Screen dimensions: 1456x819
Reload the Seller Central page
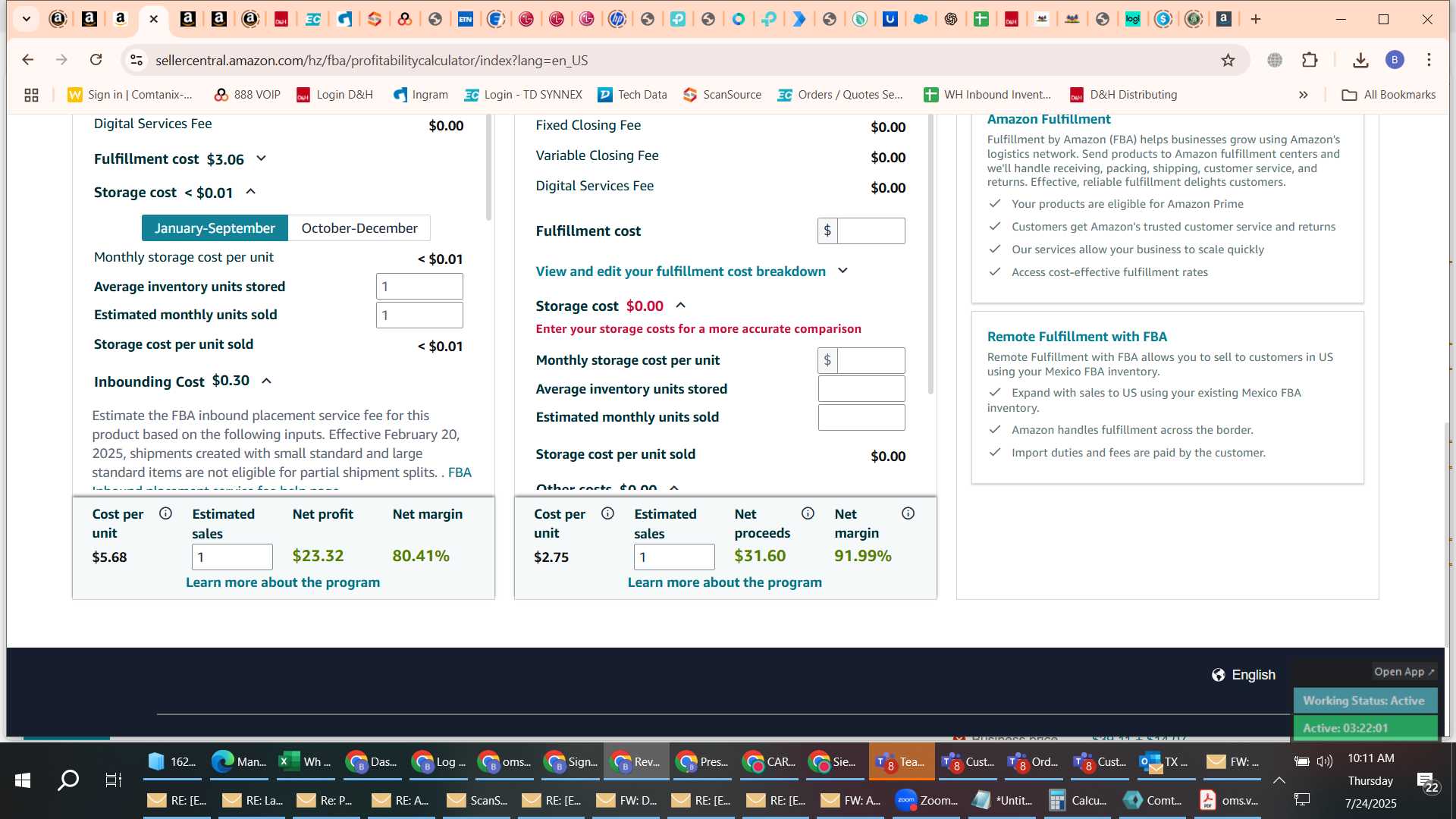pyautogui.click(x=96, y=60)
